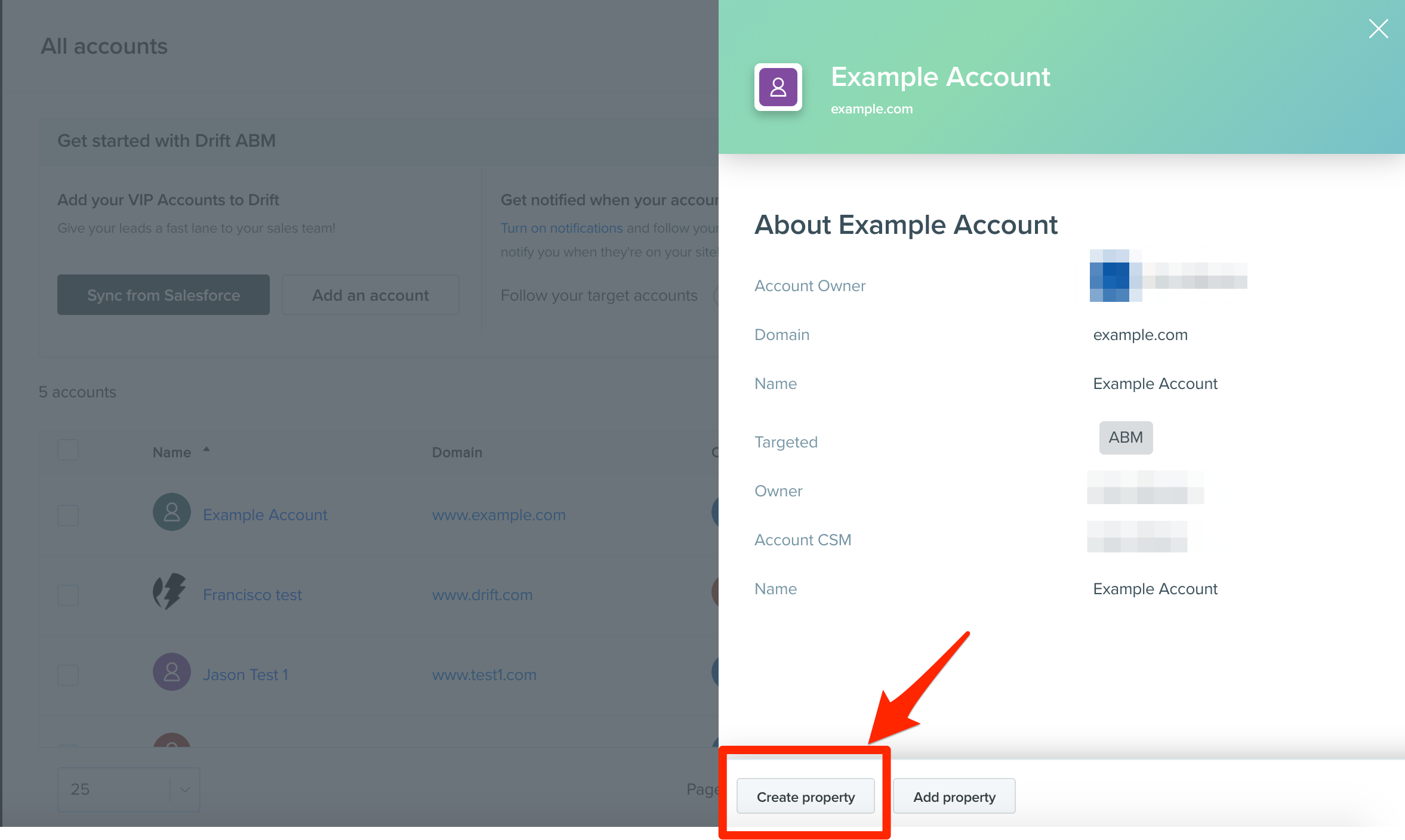Visit www.drift.com domain link
The image size is (1405, 840).
point(482,594)
